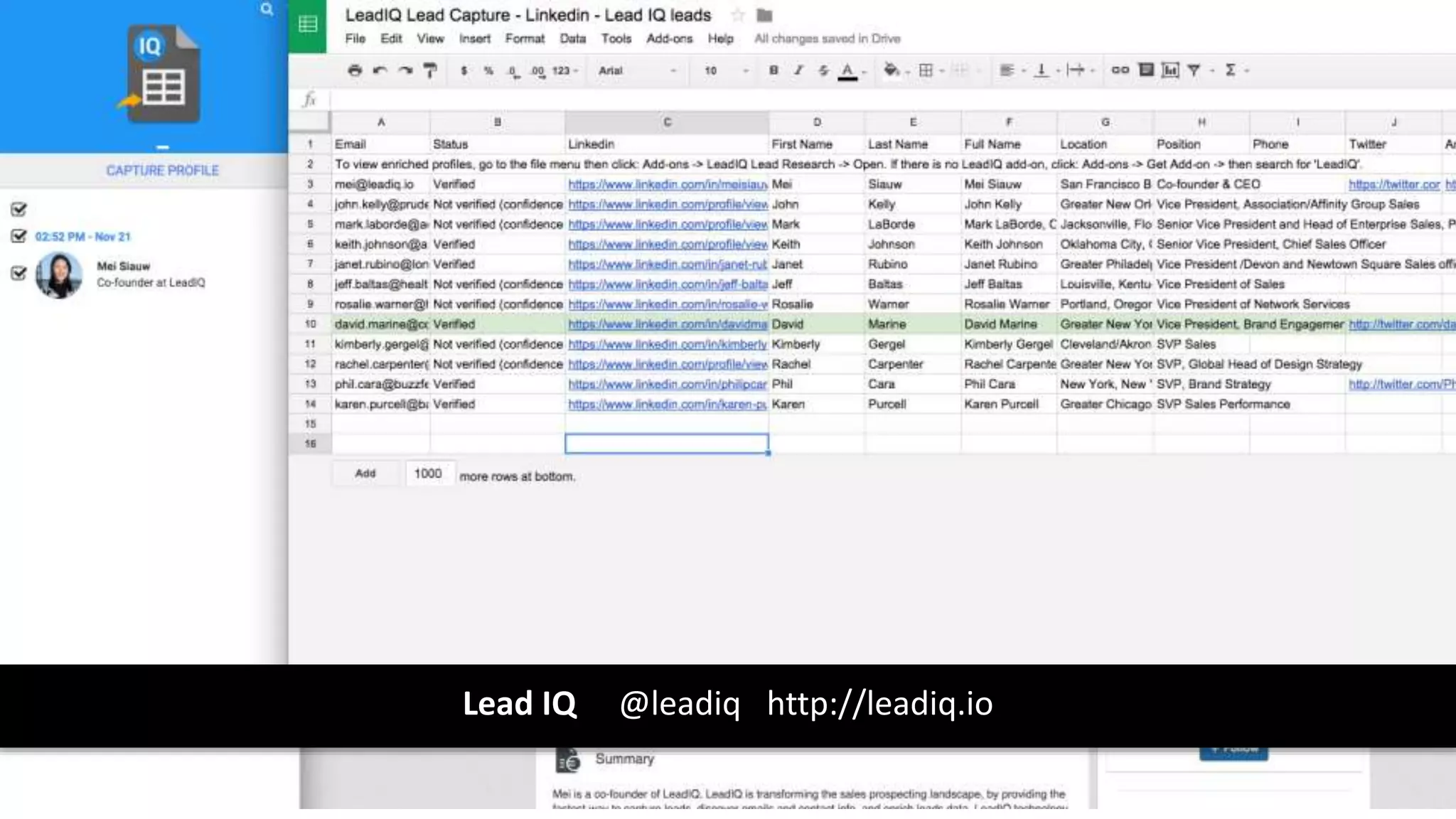1456x819 pixels.
Task: Open text wrapping options
Action: [1076, 70]
